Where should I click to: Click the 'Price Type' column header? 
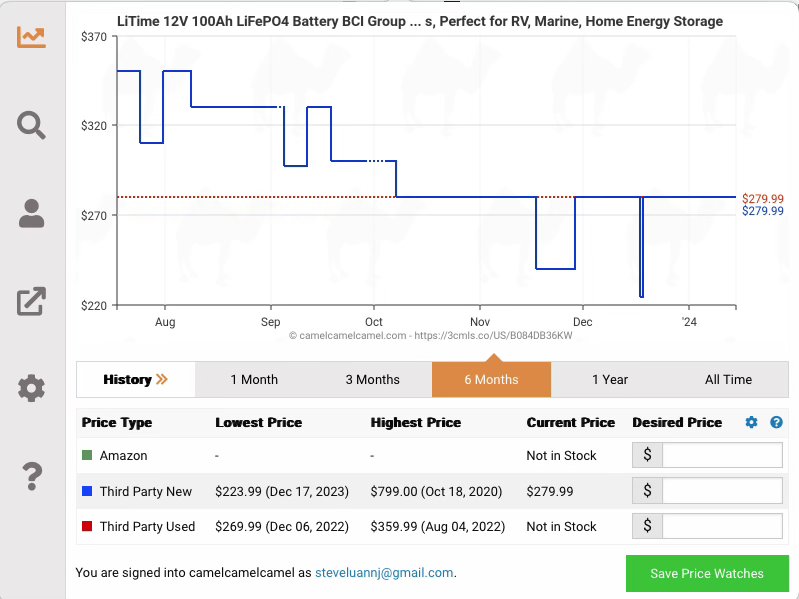[x=117, y=423]
